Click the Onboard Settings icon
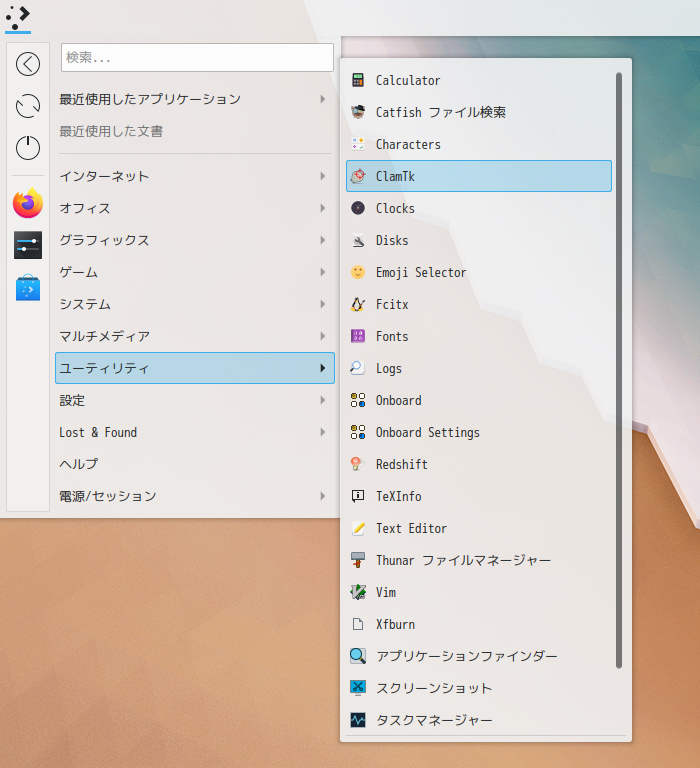This screenshot has width=700, height=768. click(x=358, y=432)
